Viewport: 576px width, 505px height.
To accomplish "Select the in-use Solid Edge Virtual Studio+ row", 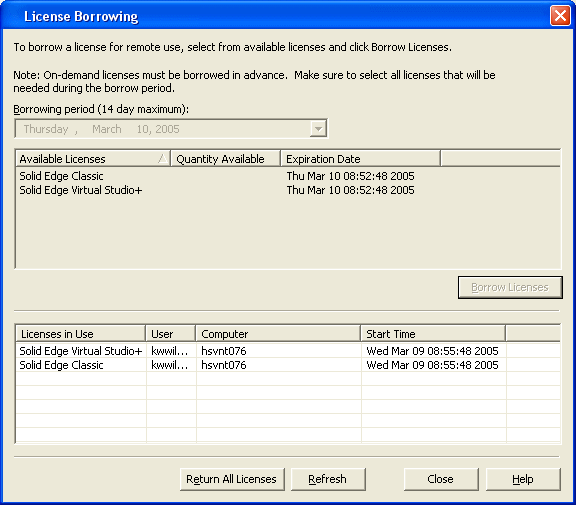I will tap(288, 351).
